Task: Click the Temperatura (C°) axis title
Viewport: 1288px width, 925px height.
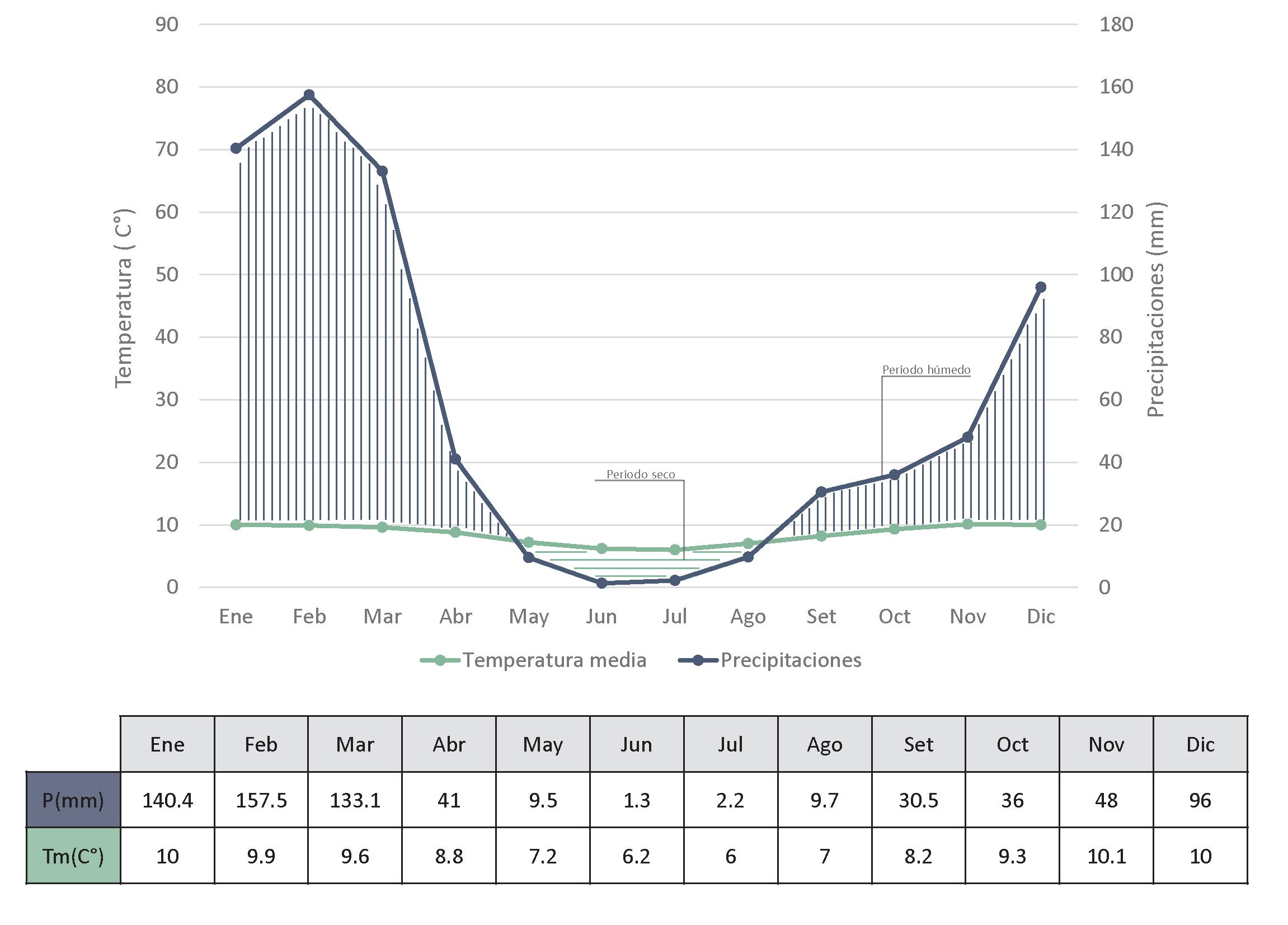Action: 123,299
